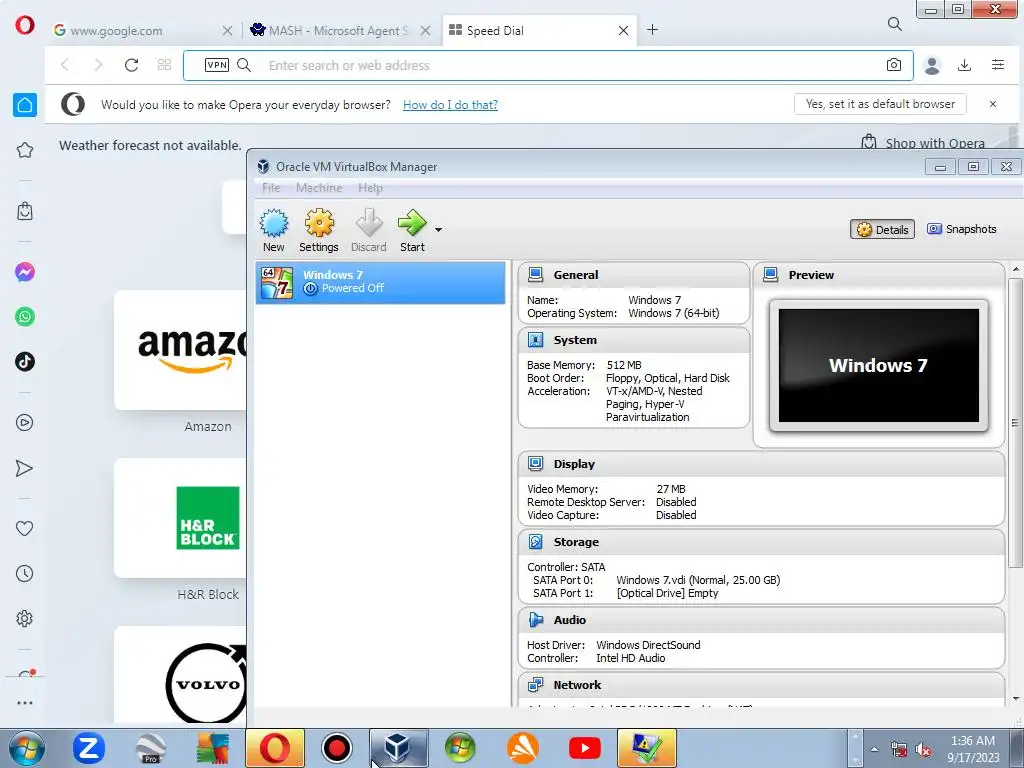Viewport: 1024px width, 768px height.
Task: Click the 'How do I do that?' link
Action: click(x=450, y=105)
